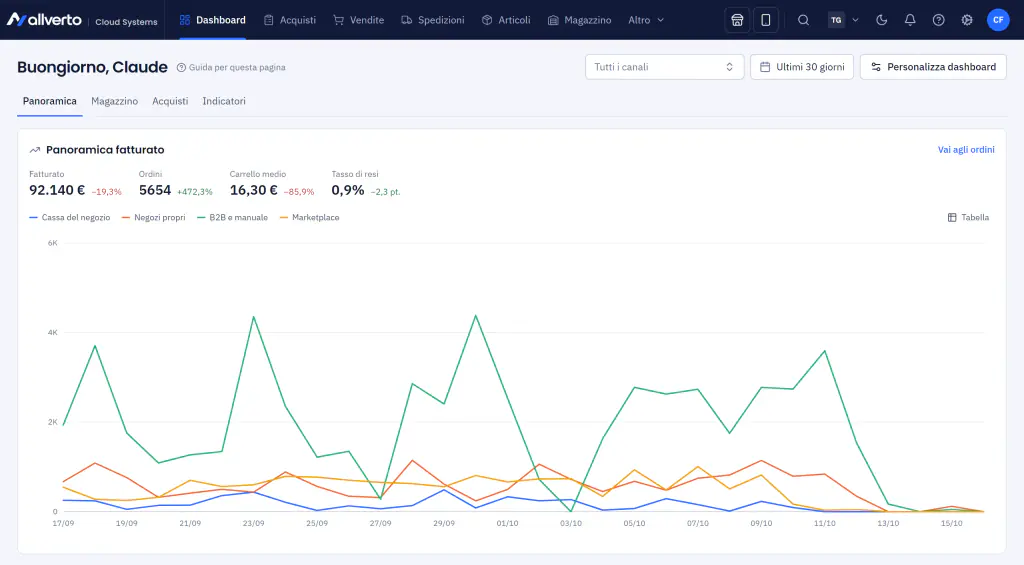Open search with the magnifier icon
This screenshot has width=1024, height=565.
(803, 20)
